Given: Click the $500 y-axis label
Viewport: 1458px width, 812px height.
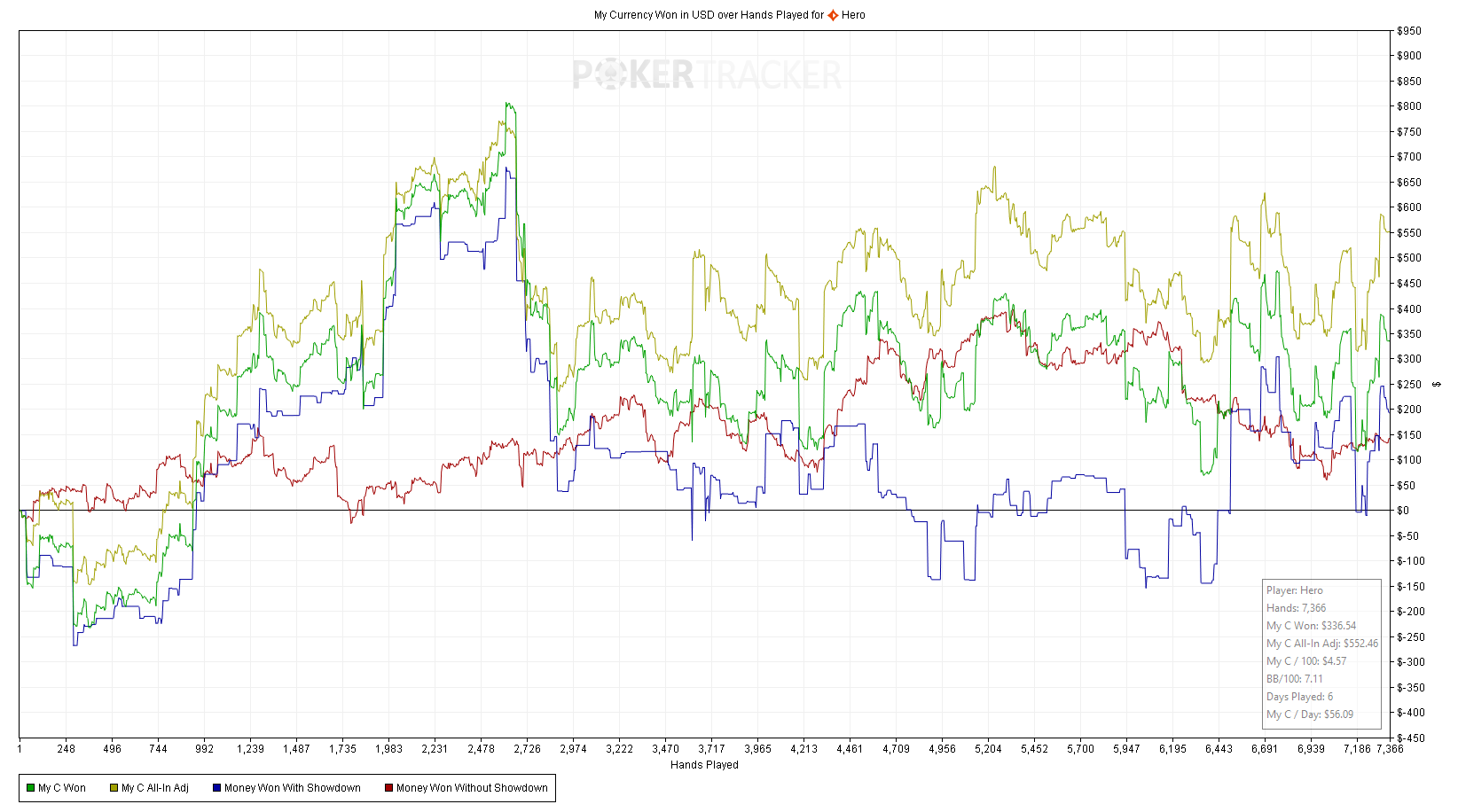Looking at the screenshot, I should point(1409,258).
